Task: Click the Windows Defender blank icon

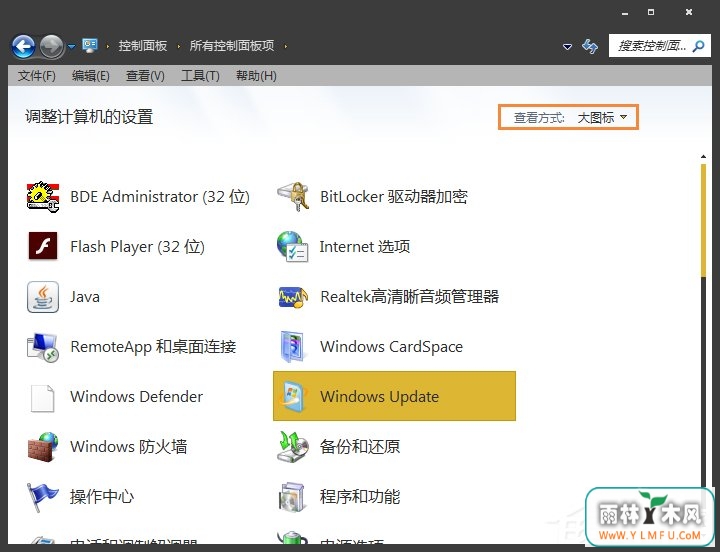Action: (42, 398)
